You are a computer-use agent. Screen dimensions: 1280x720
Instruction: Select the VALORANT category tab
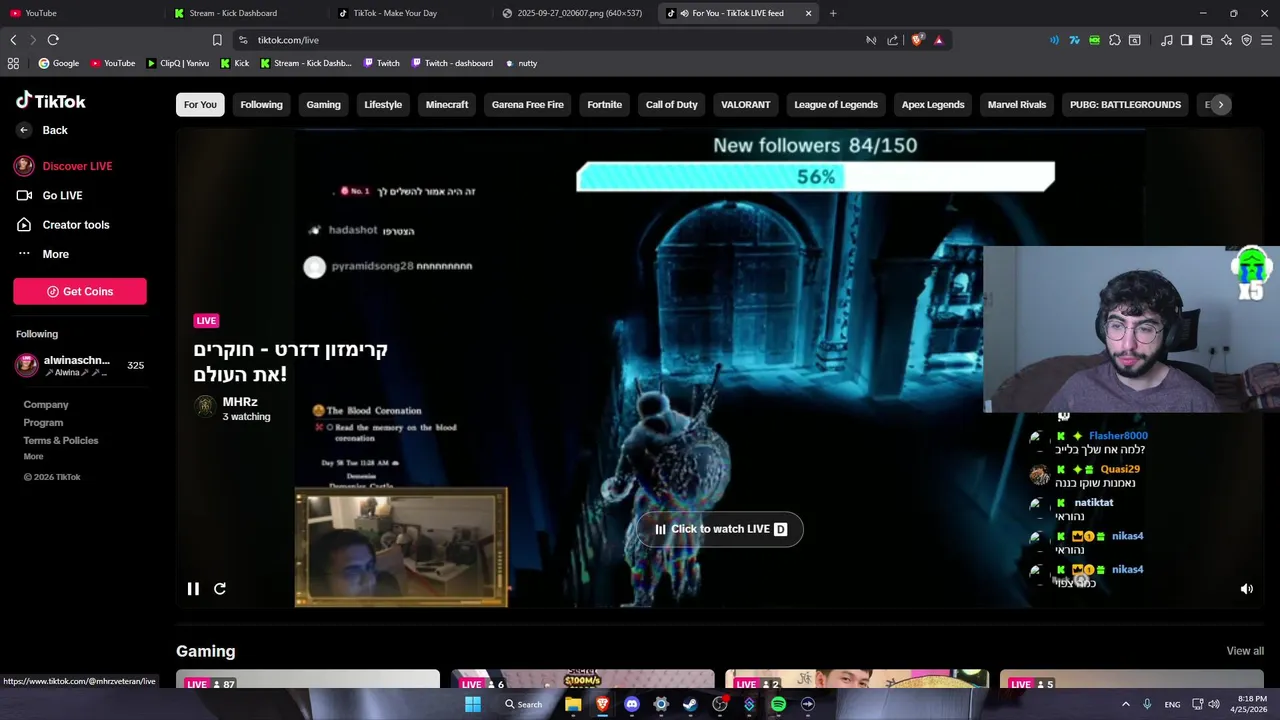[x=746, y=105]
